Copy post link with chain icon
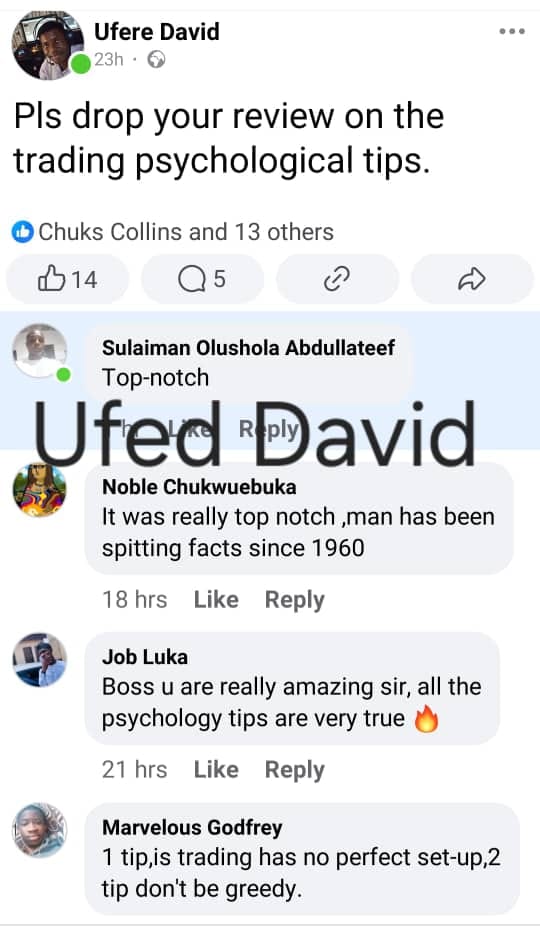This screenshot has height=929, width=540. click(337, 279)
